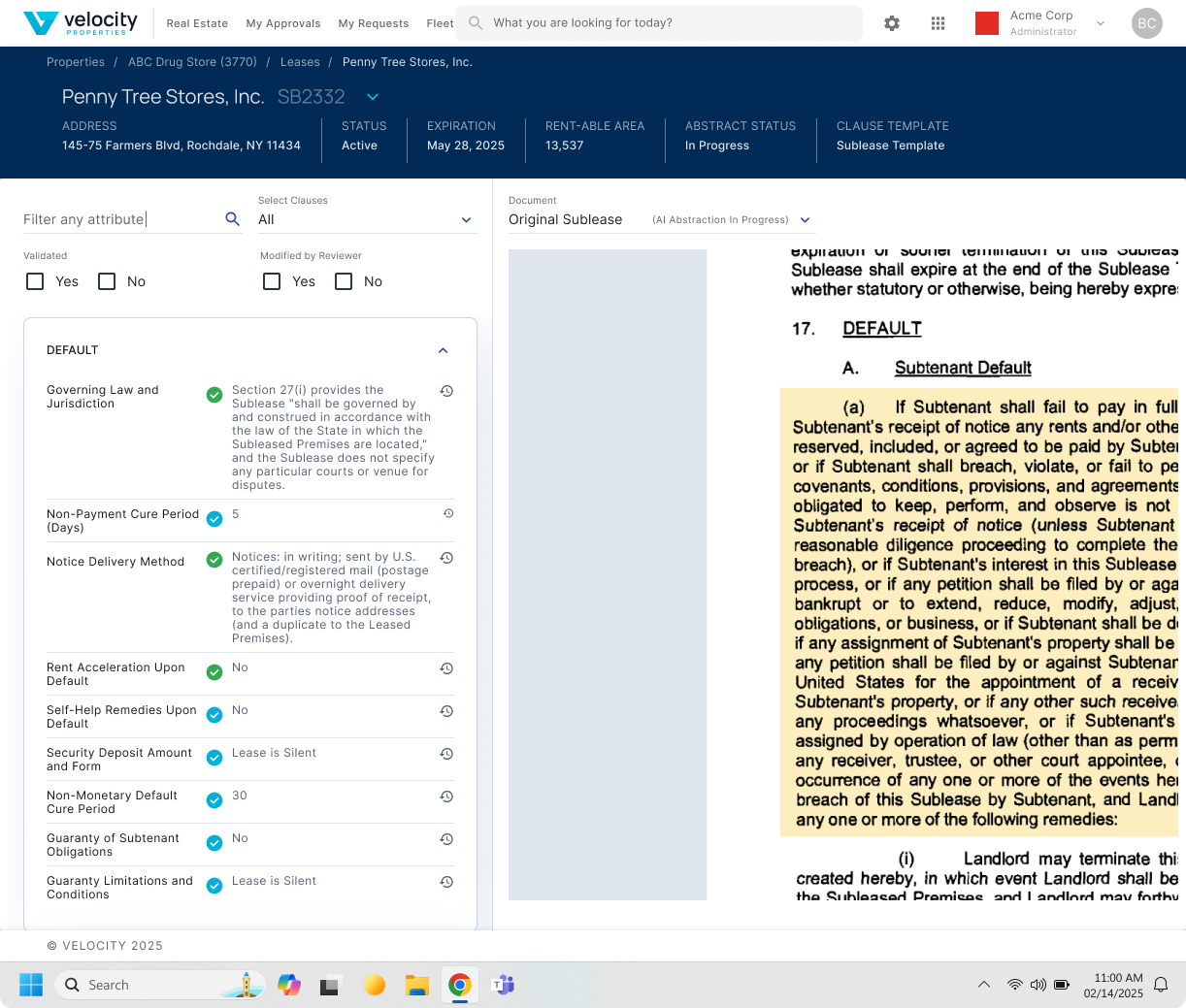The width and height of the screenshot is (1186, 1008).
Task: Open My Requests menu
Action: (x=374, y=23)
